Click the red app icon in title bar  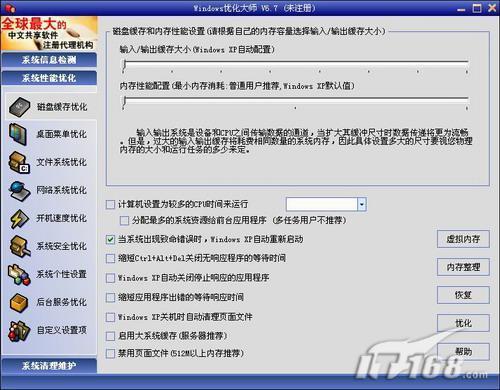pos(9,7)
